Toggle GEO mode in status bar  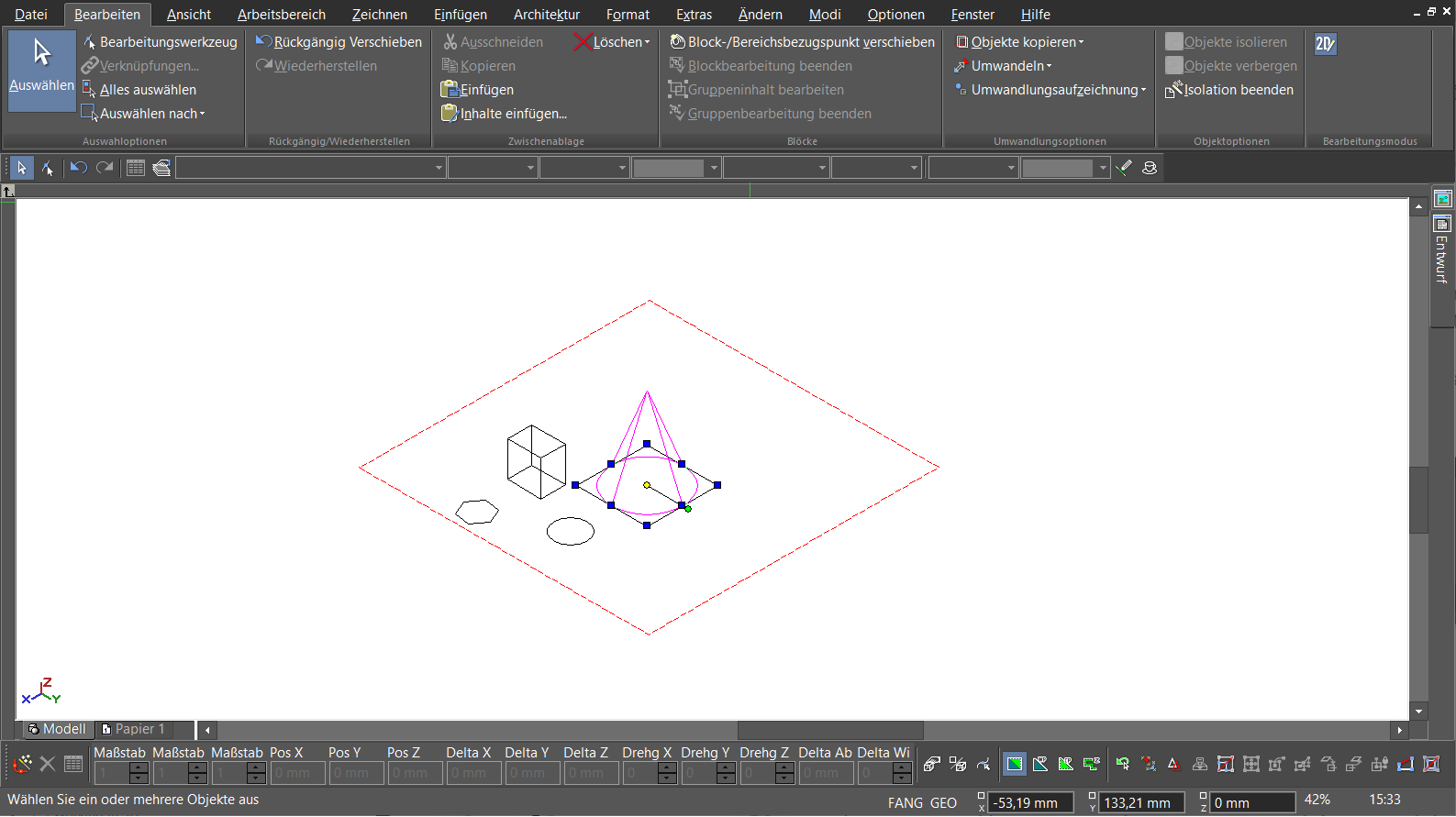tap(944, 803)
